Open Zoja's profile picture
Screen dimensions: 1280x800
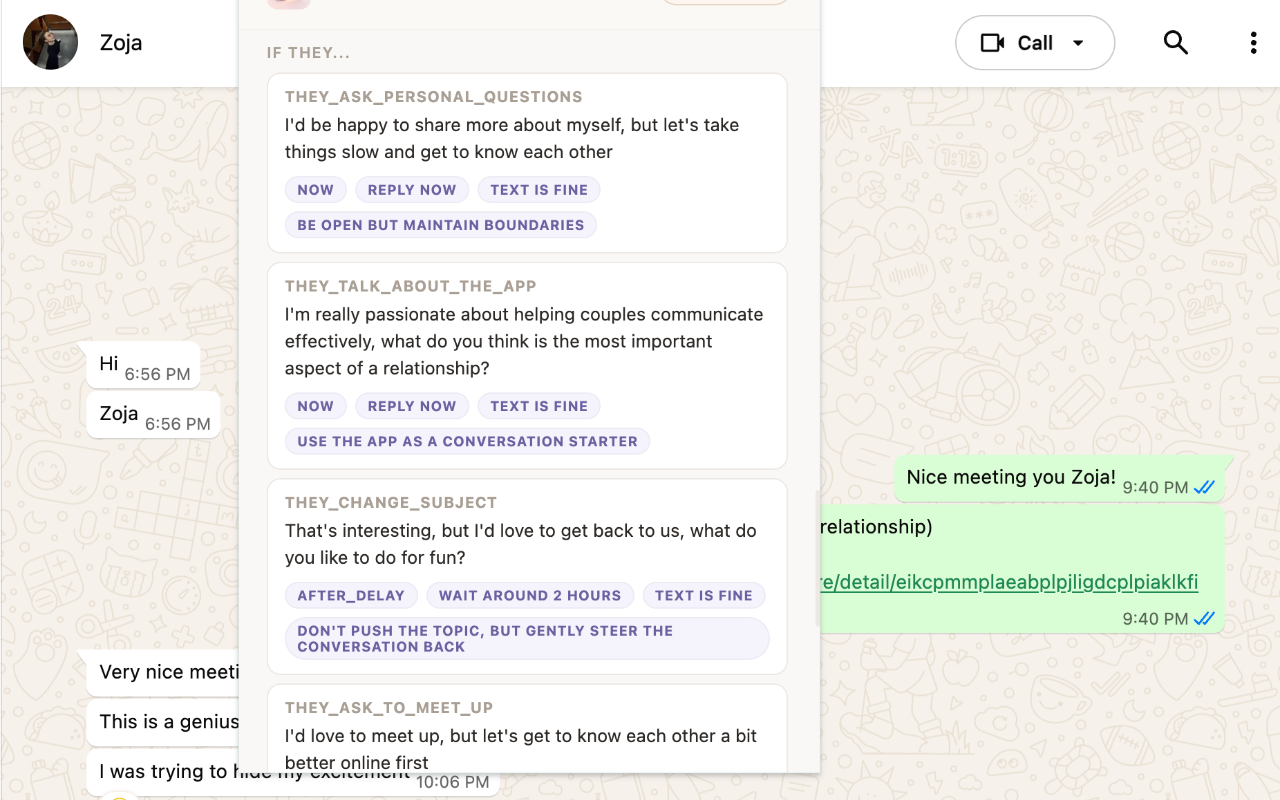[x=50, y=42]
